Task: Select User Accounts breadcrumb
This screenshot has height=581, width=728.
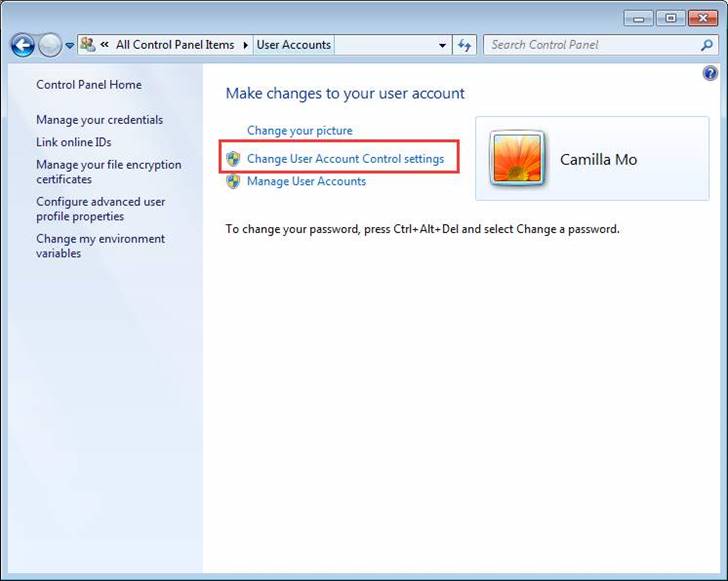Action: point(293,45)
